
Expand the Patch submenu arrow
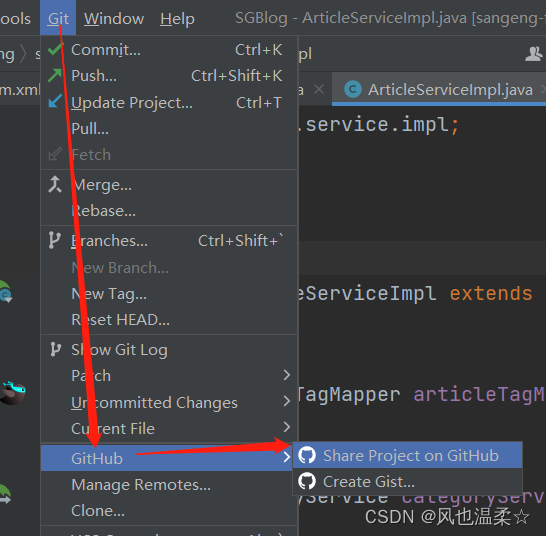click(287, 375)
